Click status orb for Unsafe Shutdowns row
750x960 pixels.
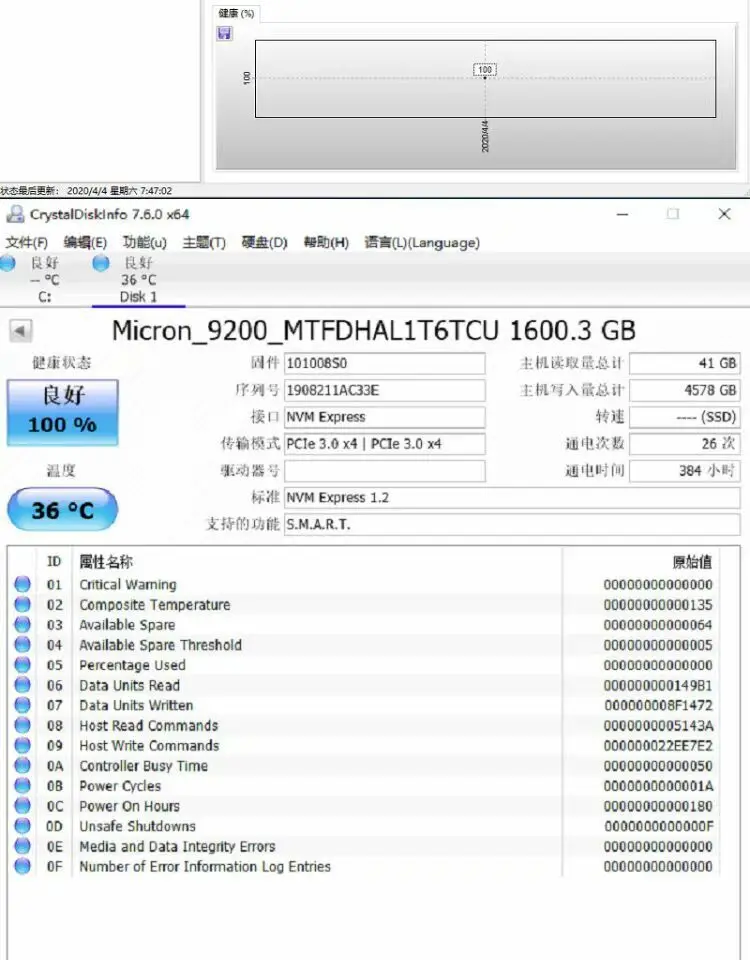click(23, 826)
